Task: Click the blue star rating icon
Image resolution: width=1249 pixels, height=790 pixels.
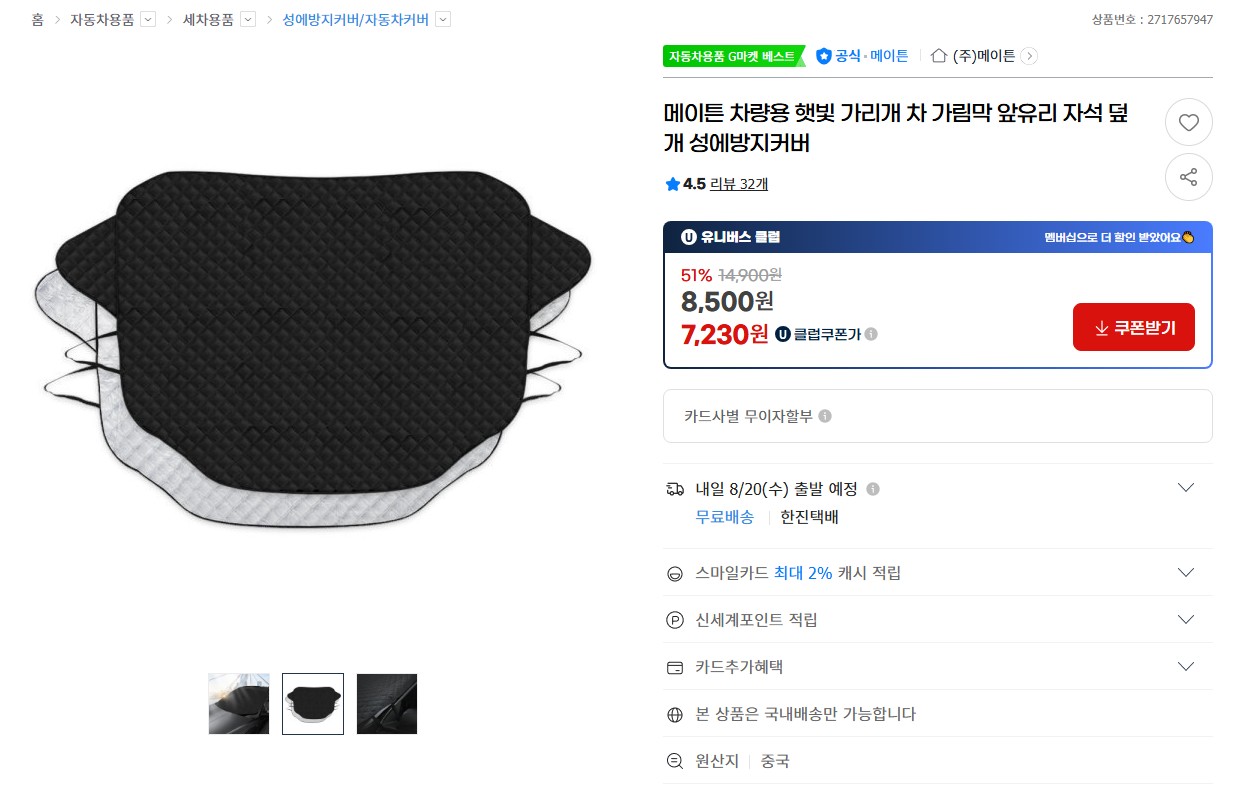Action: [x=672, y=184]
